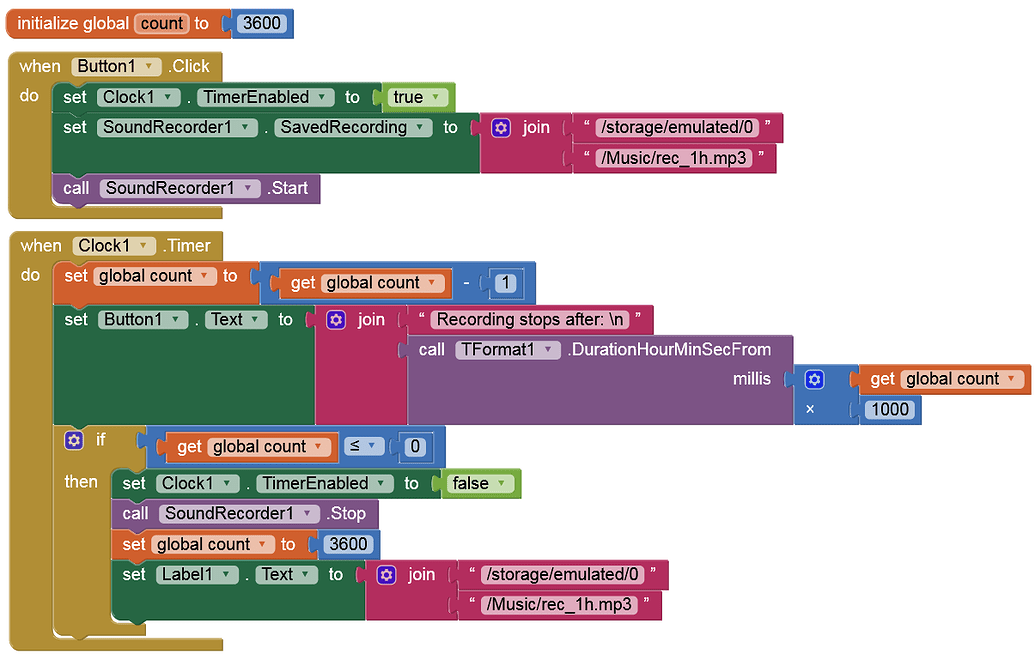Toggle the false boolean dropdown
This screenshot has height=654, width=1035.
pos(480,484)
